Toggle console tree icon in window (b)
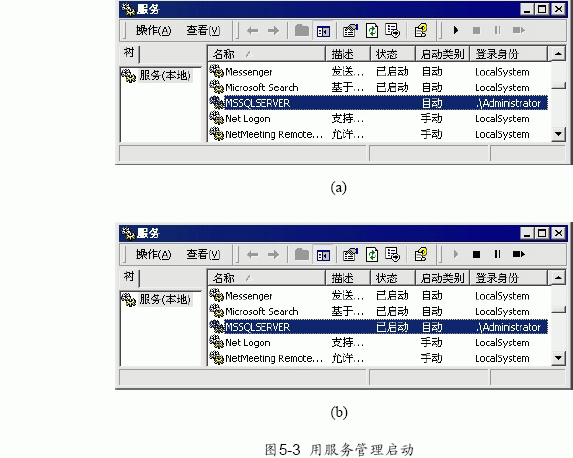This screenshot has height=458, width=573. (x=323, y=255)
